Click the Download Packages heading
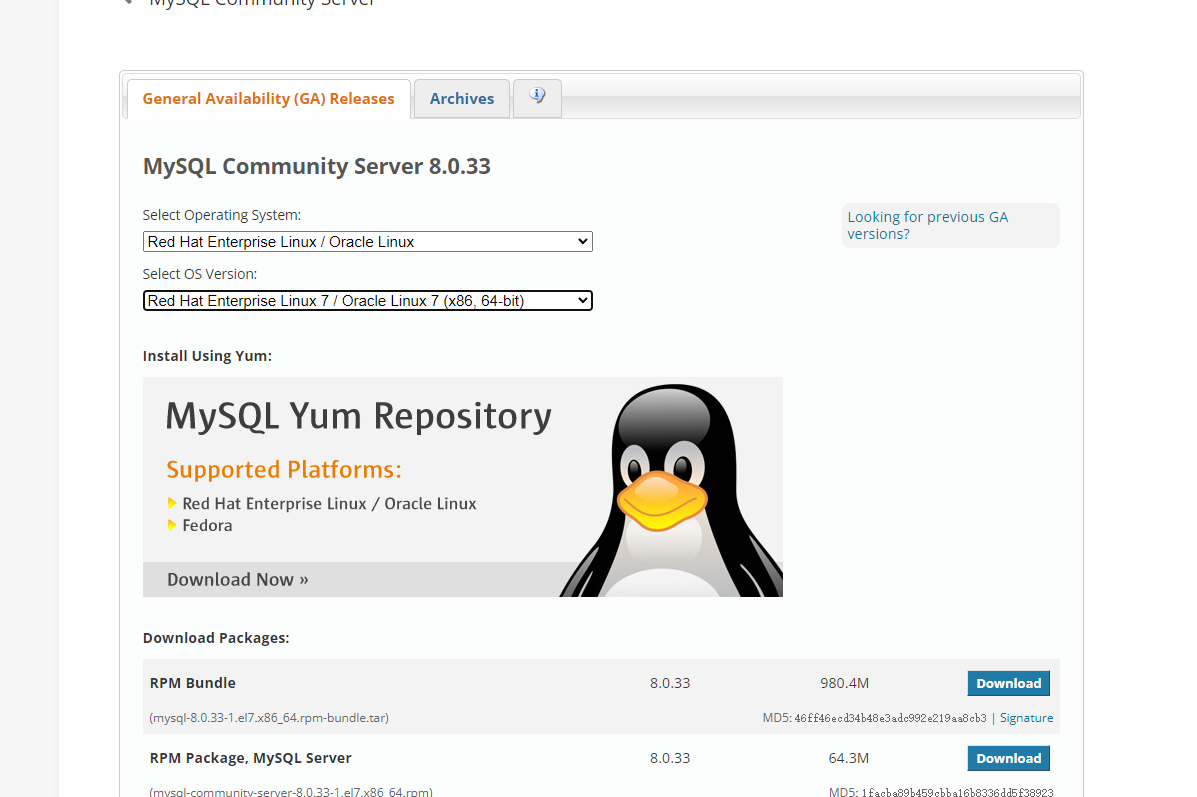1197x797 pixels. 216,638
